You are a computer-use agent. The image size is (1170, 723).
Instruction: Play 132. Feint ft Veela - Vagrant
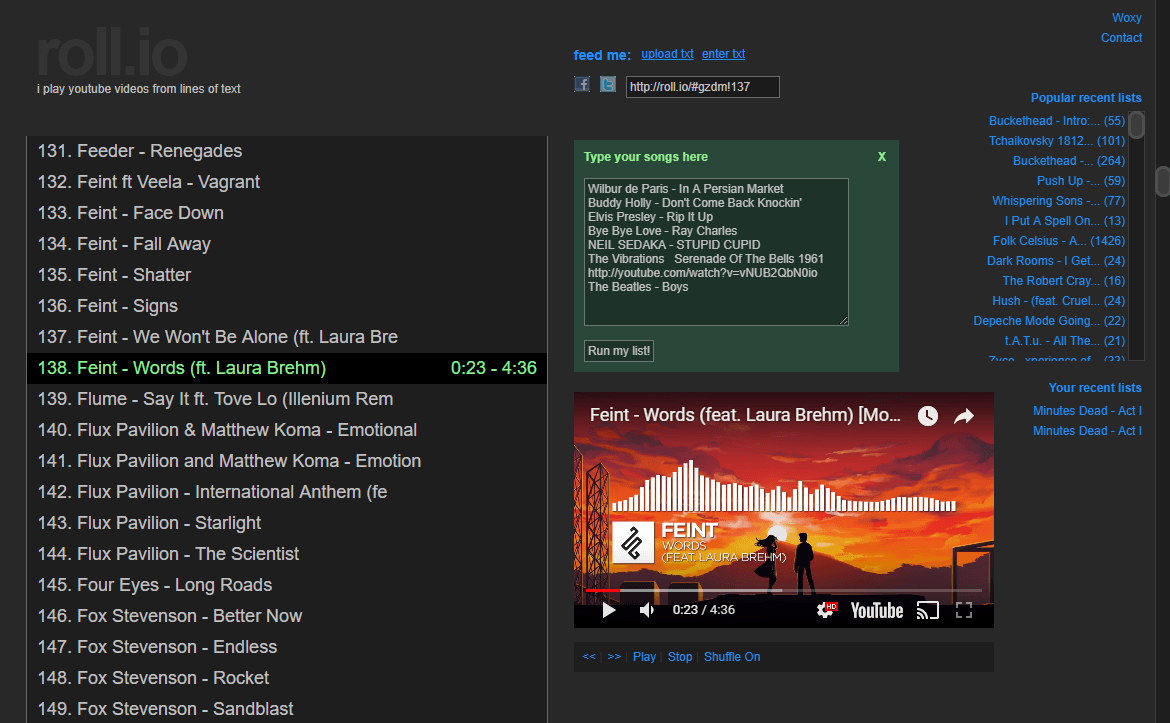287,182
